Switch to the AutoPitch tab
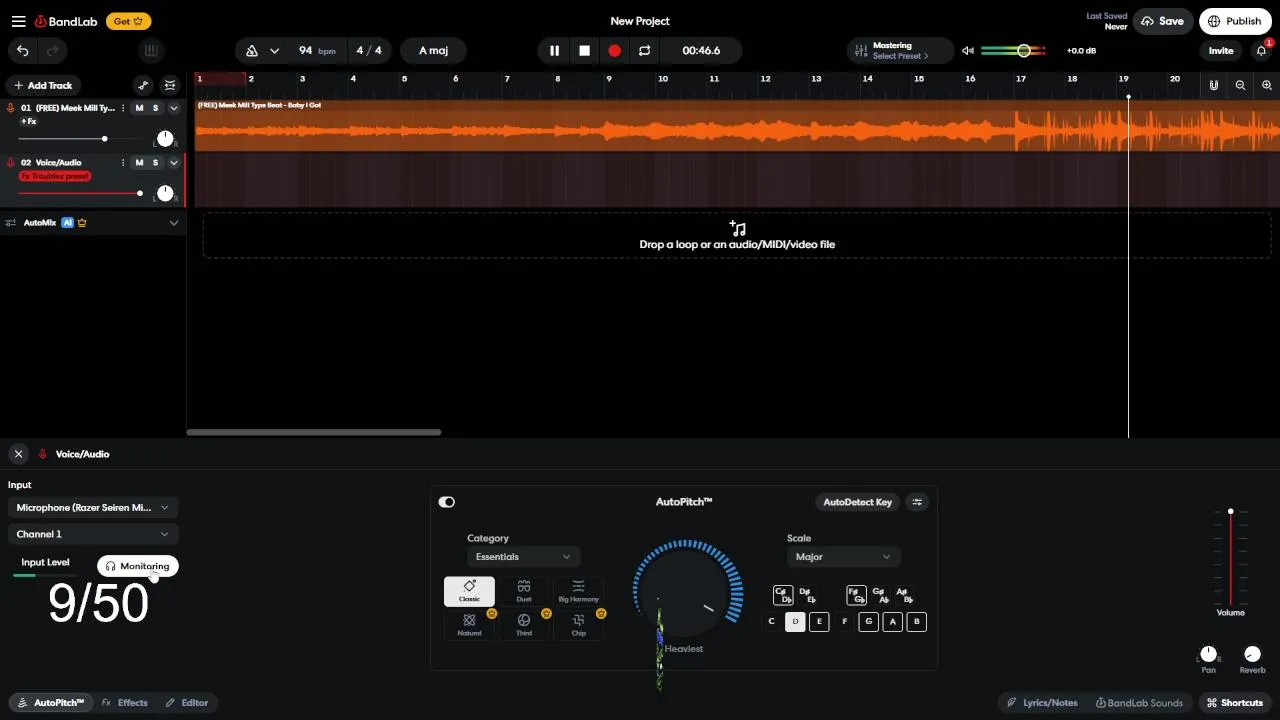1280x720 pixels. [50, 703]
